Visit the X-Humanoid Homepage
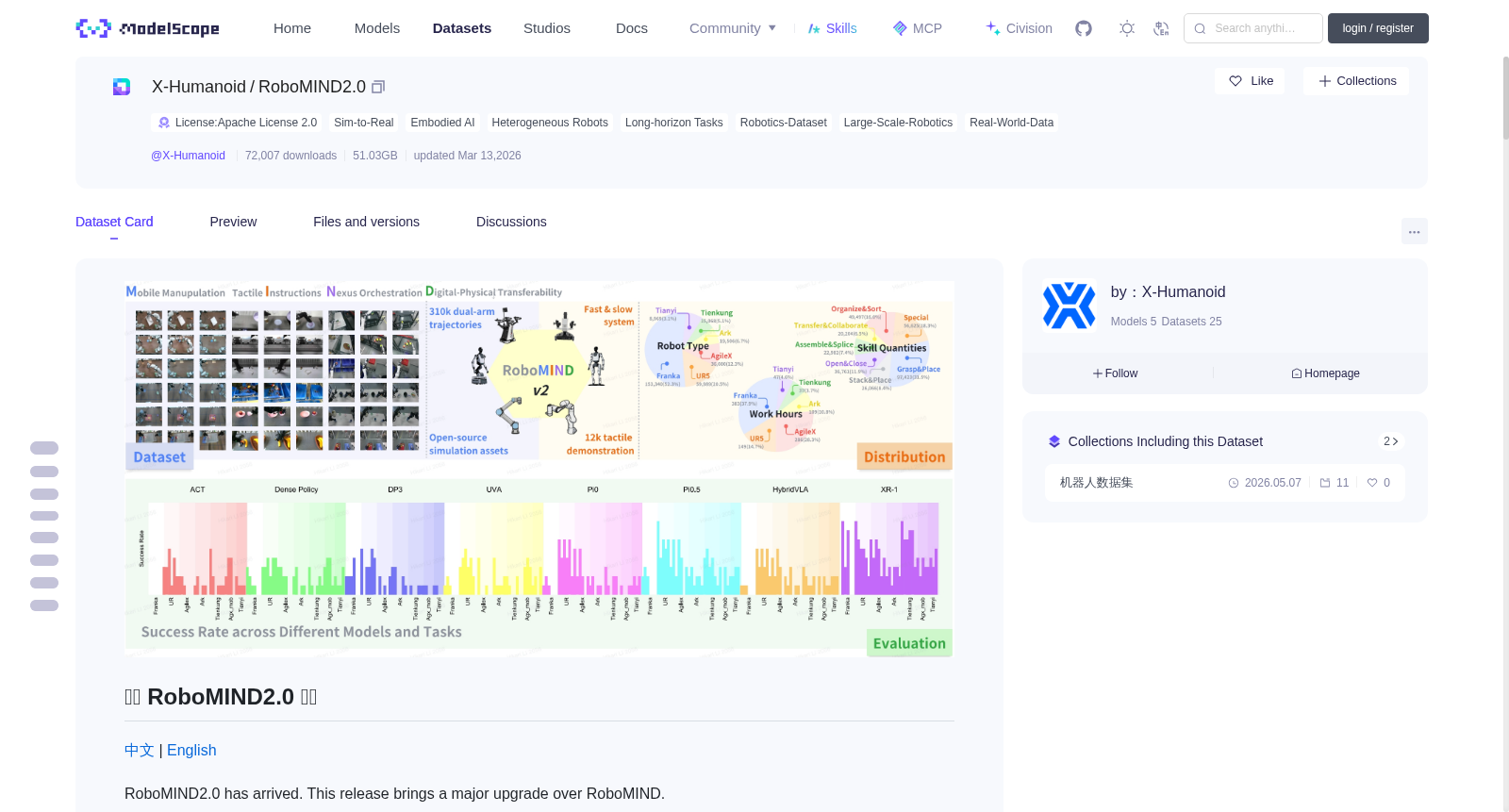Viewport: 1509px width, 812px height. (x=1325, y=373)
